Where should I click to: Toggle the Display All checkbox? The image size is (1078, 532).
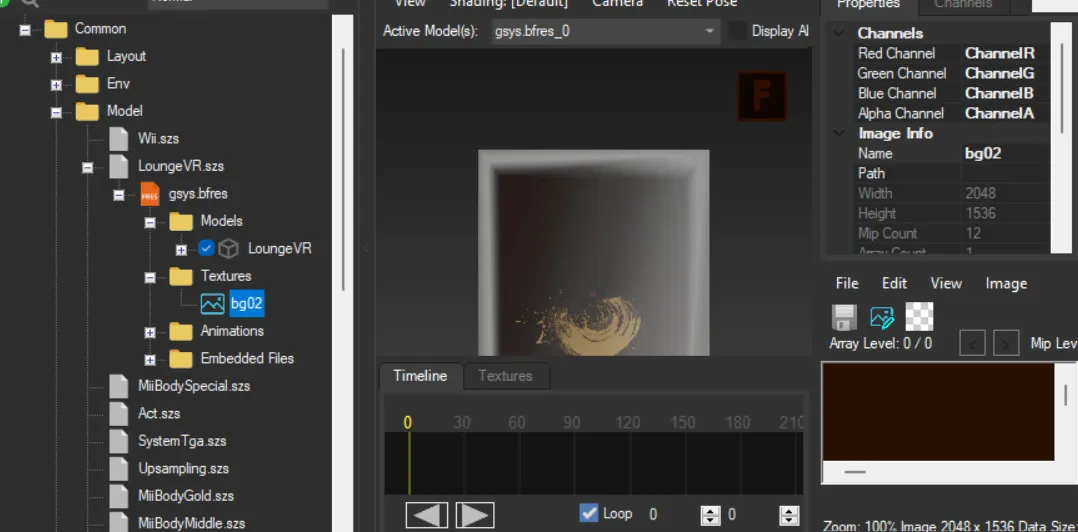[737, 31]
